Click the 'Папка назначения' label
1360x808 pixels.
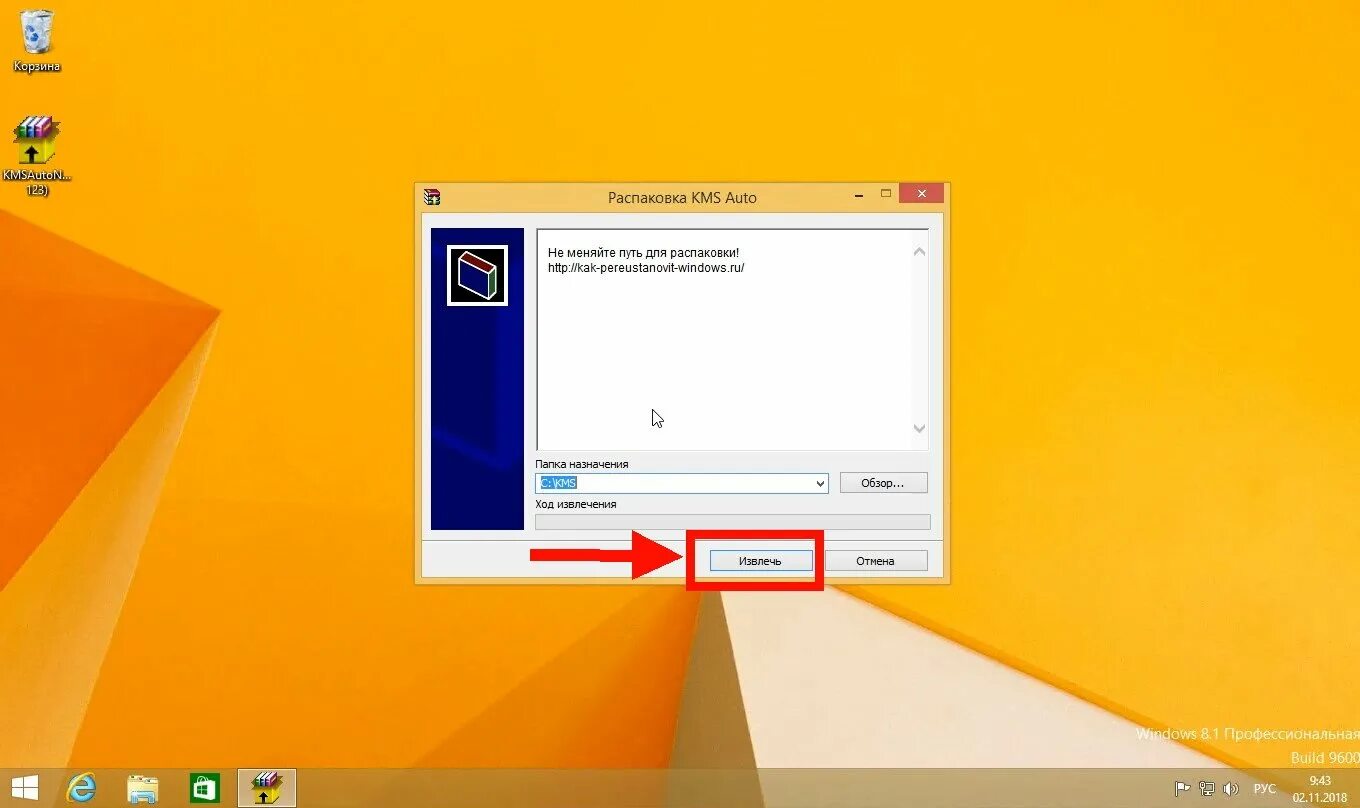(582, 464)
